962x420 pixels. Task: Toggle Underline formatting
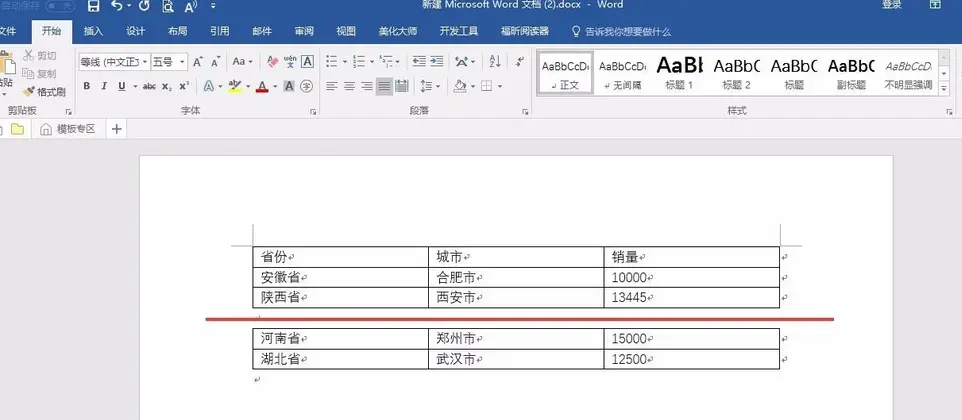pos(121,86)
